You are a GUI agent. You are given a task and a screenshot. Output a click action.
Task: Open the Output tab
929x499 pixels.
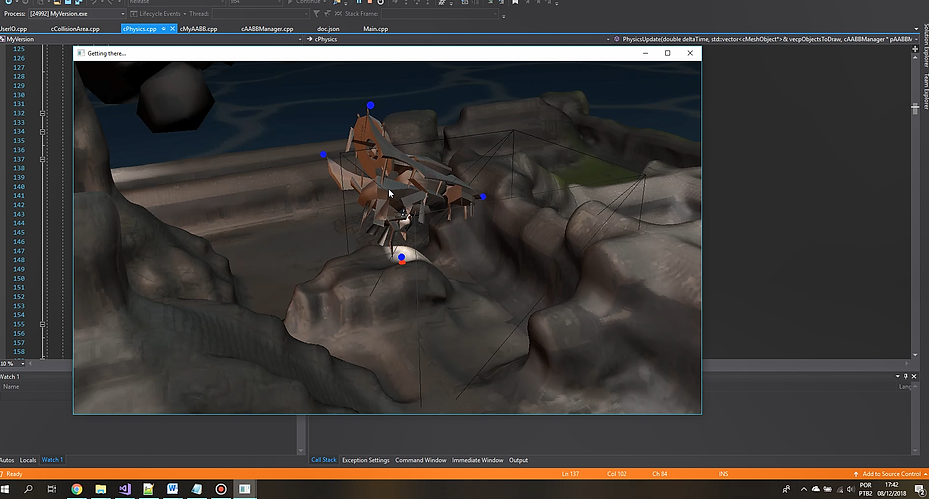518,460
